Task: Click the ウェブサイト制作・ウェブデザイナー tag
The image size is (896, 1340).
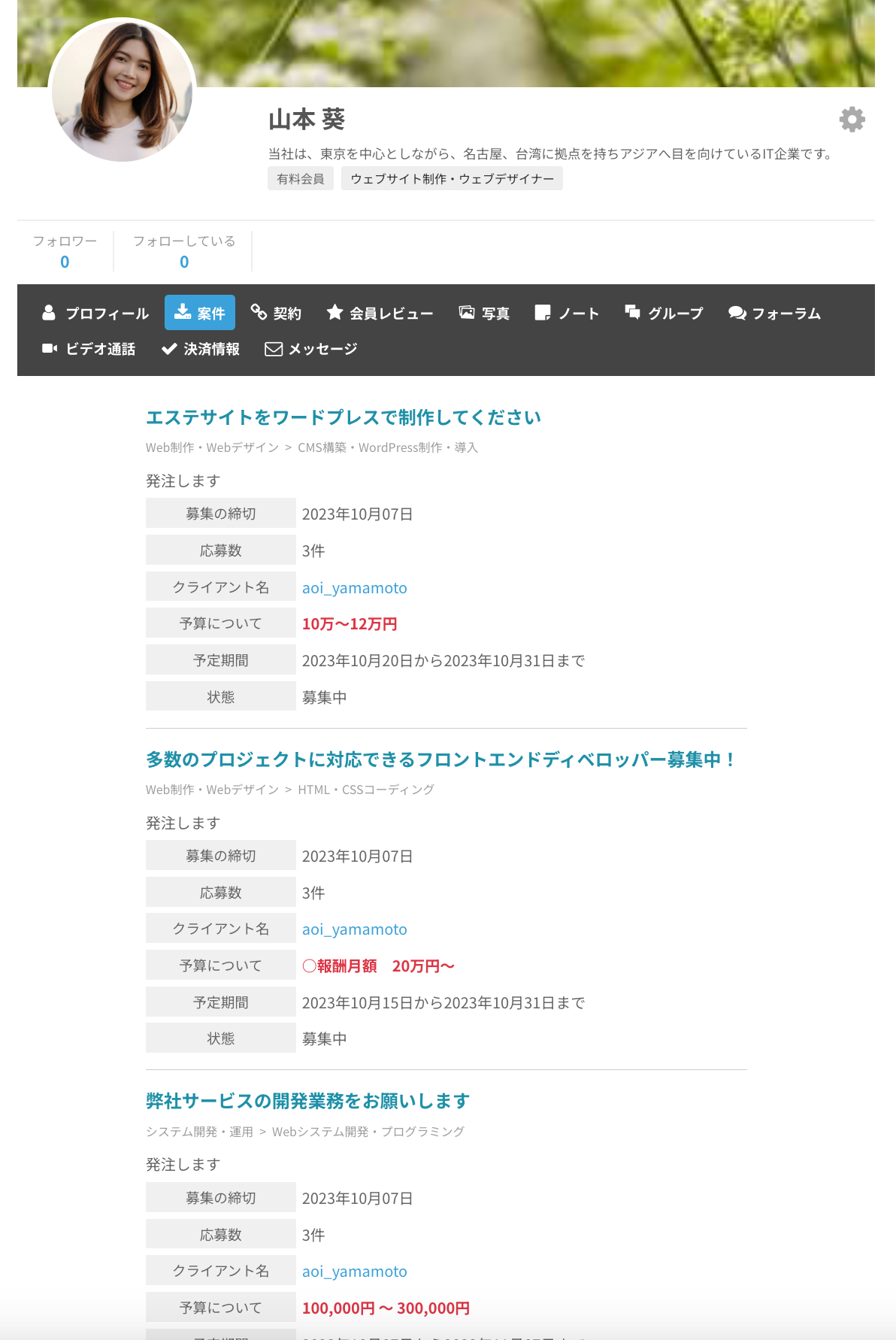Action: [x=452, y=179]
